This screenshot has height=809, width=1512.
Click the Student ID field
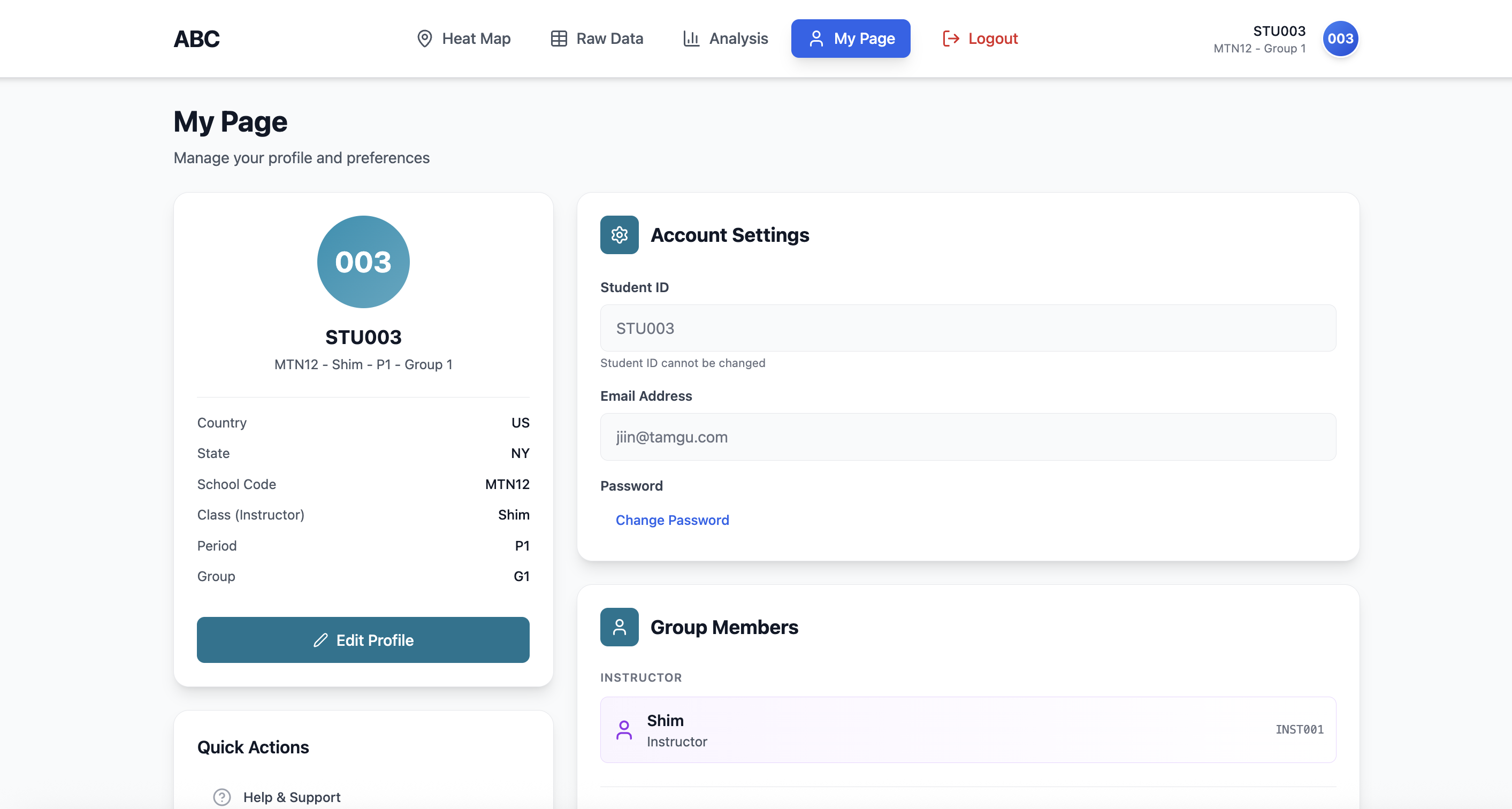click(967, 328)
